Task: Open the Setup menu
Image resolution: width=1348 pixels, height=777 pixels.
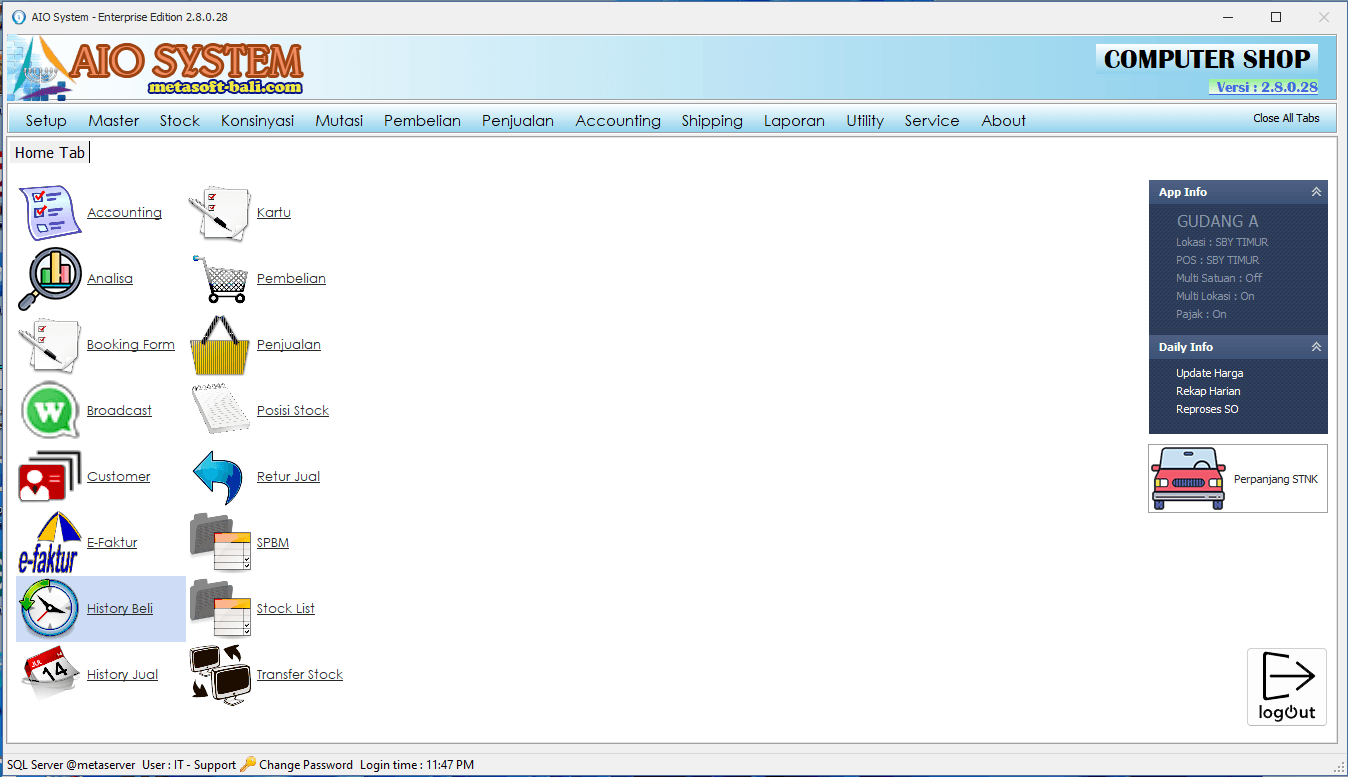Action: click(x=46, y=120)
